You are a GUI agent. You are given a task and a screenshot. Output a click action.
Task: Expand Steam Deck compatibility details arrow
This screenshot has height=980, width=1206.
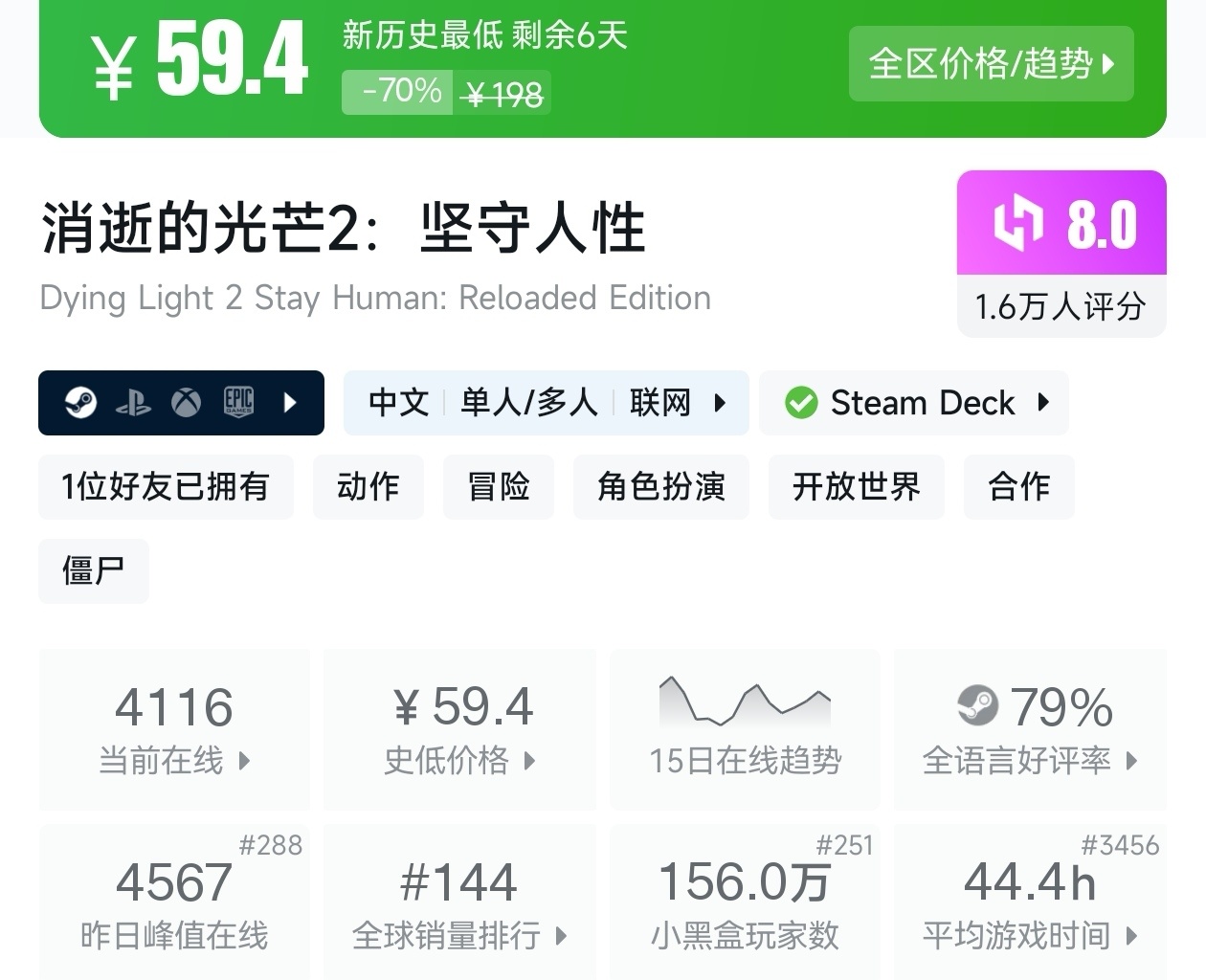pyautogui.click(x=1043, y=403)
